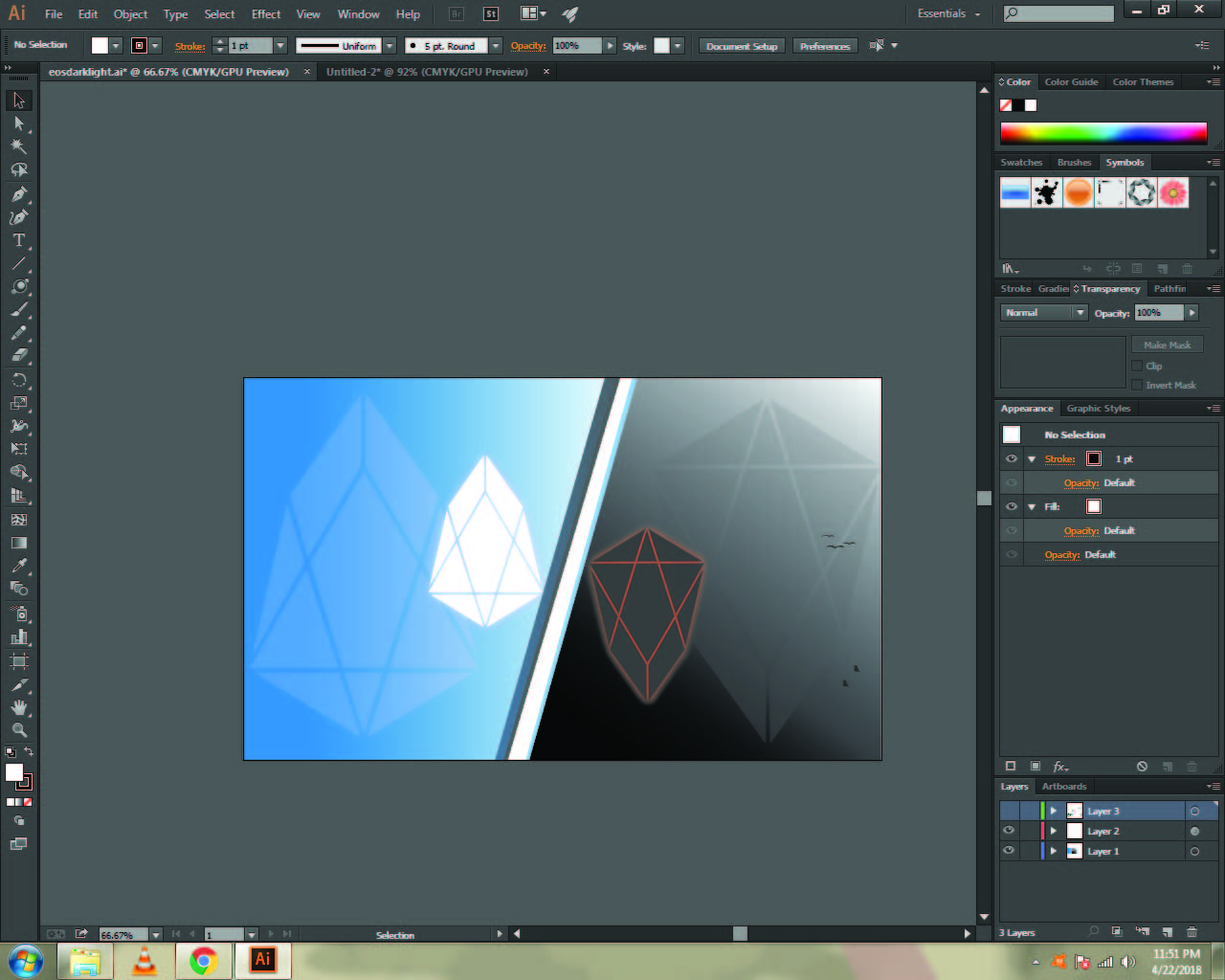
Task: Click the Stroke label in control bar
Action: pyautogui.click(x=189, y=46)
